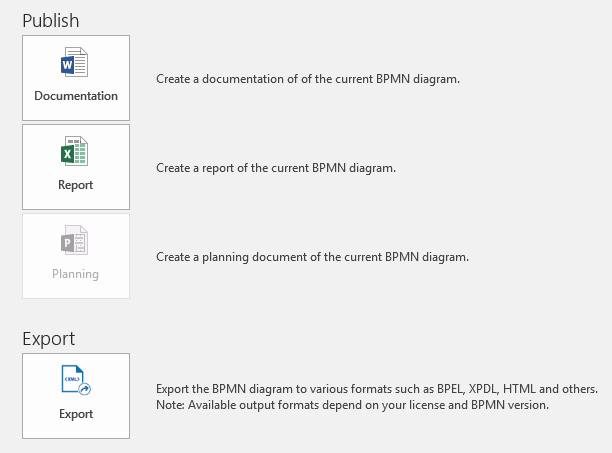Click the Excel spreadsheet icon for Report
This screenshot has width=612, height=453.
coord(75,151)
